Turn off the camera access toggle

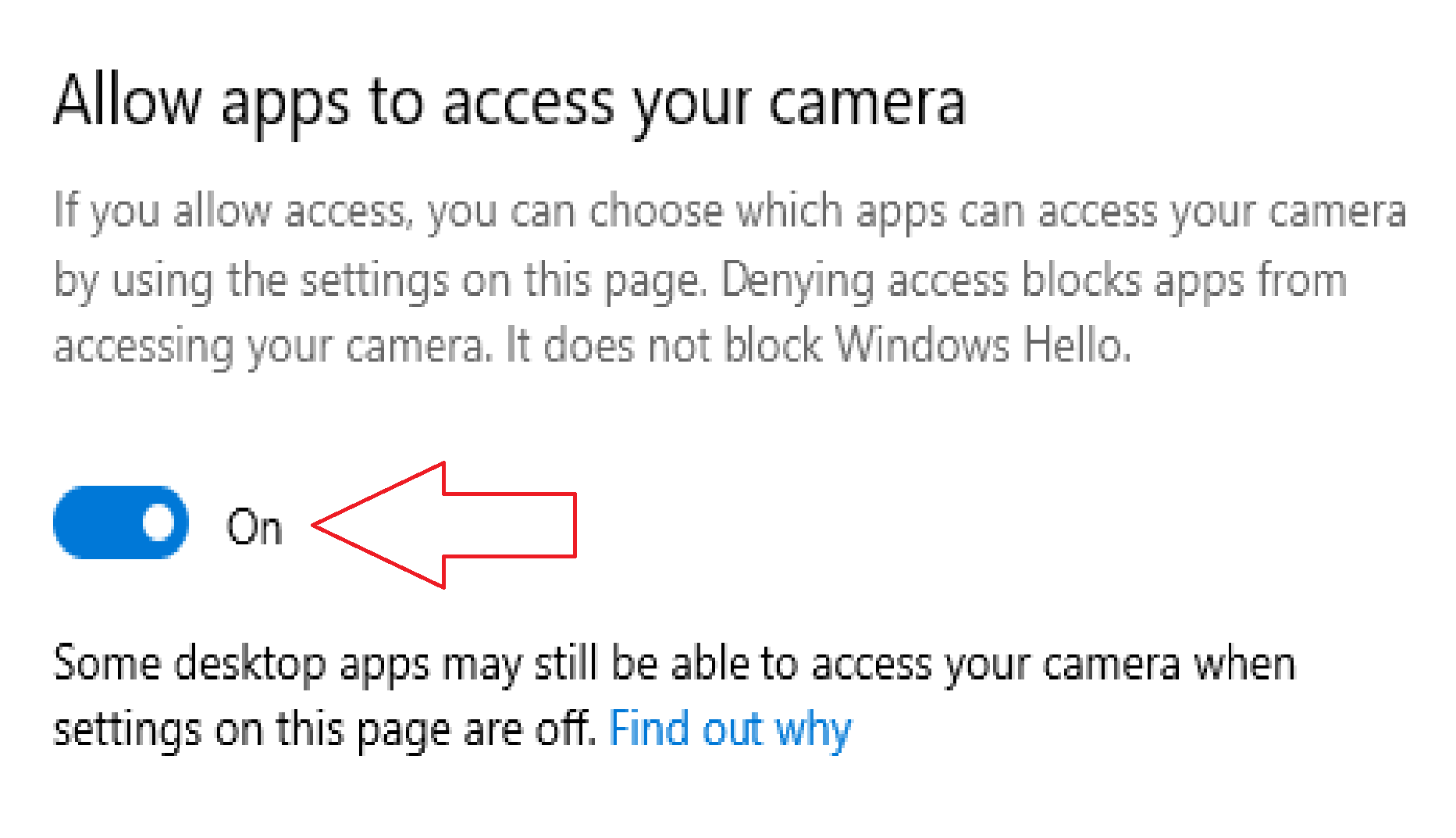pos(121,522)
